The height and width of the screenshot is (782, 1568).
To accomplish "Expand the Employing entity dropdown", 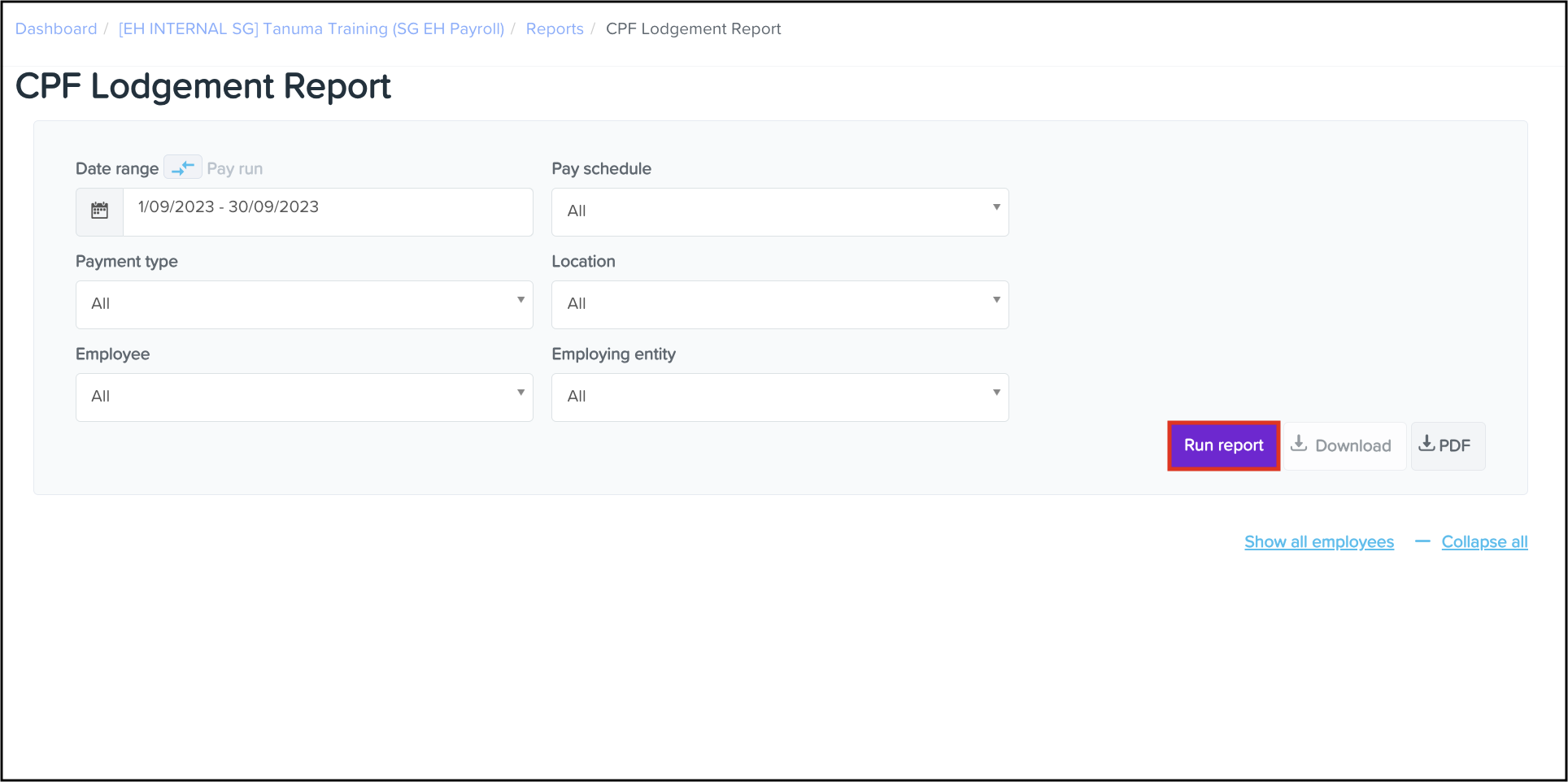I will [779, 397].
